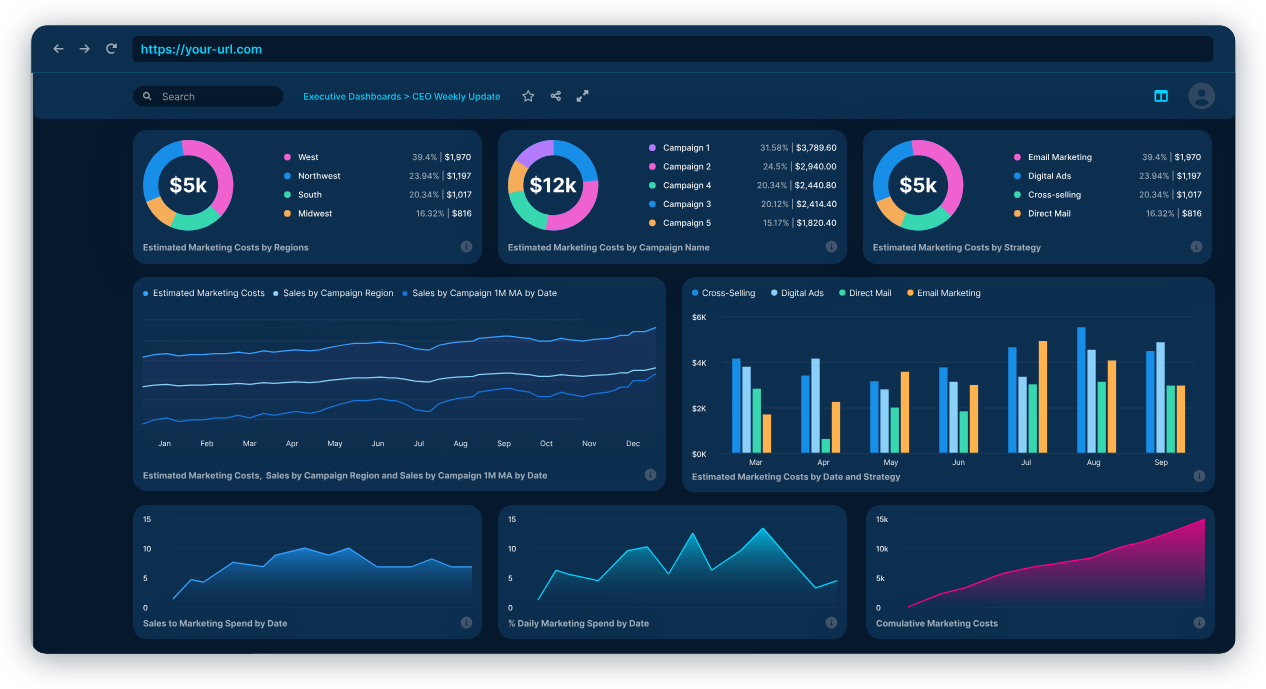This screenshot has width=1266, height=689.
Task: Select Campaign 5 legend entry
Action: coord(679,223)
